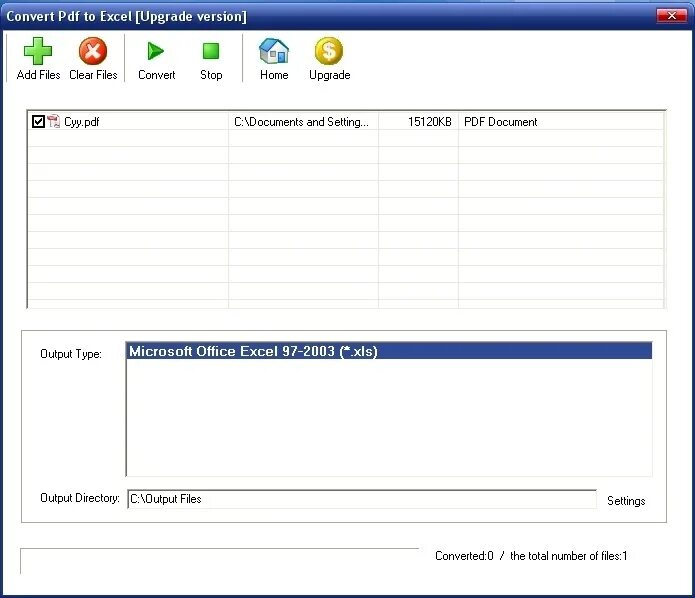Uncheck the Cyy.pdf checkbox
695x598 pixels.
coord(38,121)
